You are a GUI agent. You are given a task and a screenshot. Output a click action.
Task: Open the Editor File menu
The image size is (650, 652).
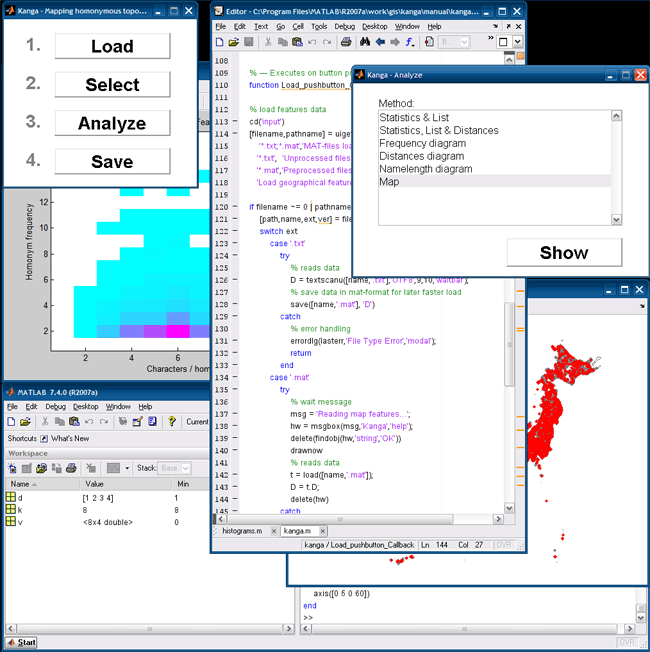[220, 27]
